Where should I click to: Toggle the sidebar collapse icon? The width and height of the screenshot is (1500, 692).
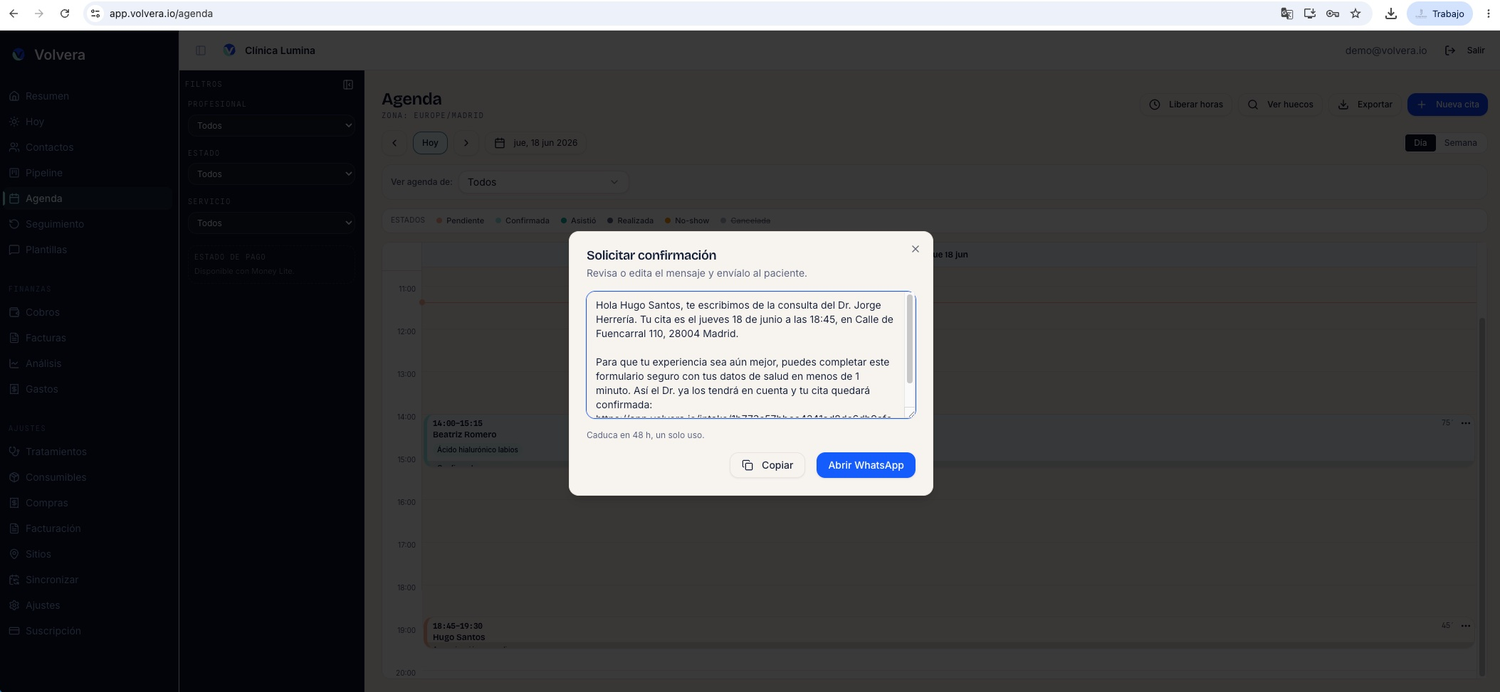tap(200, 50)
